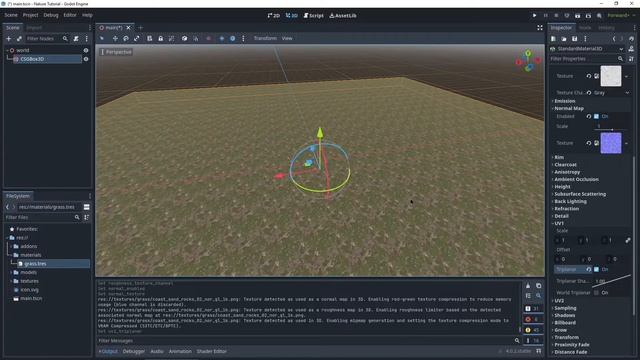This screenshot has height=360, width=640.
Task: Choose the Move Mode tool
Action: (x=115, y=38)
